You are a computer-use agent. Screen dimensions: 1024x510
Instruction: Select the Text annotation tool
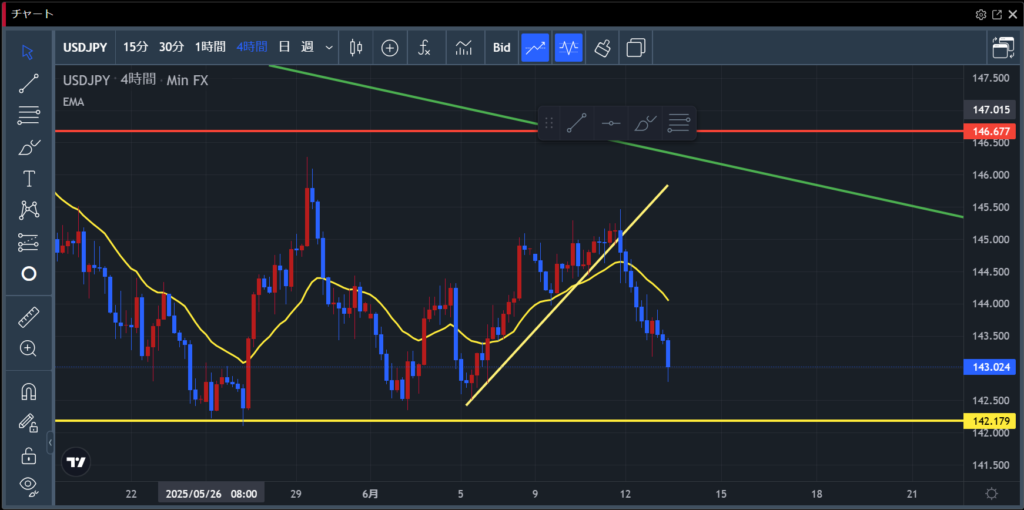tap(28, 178)
